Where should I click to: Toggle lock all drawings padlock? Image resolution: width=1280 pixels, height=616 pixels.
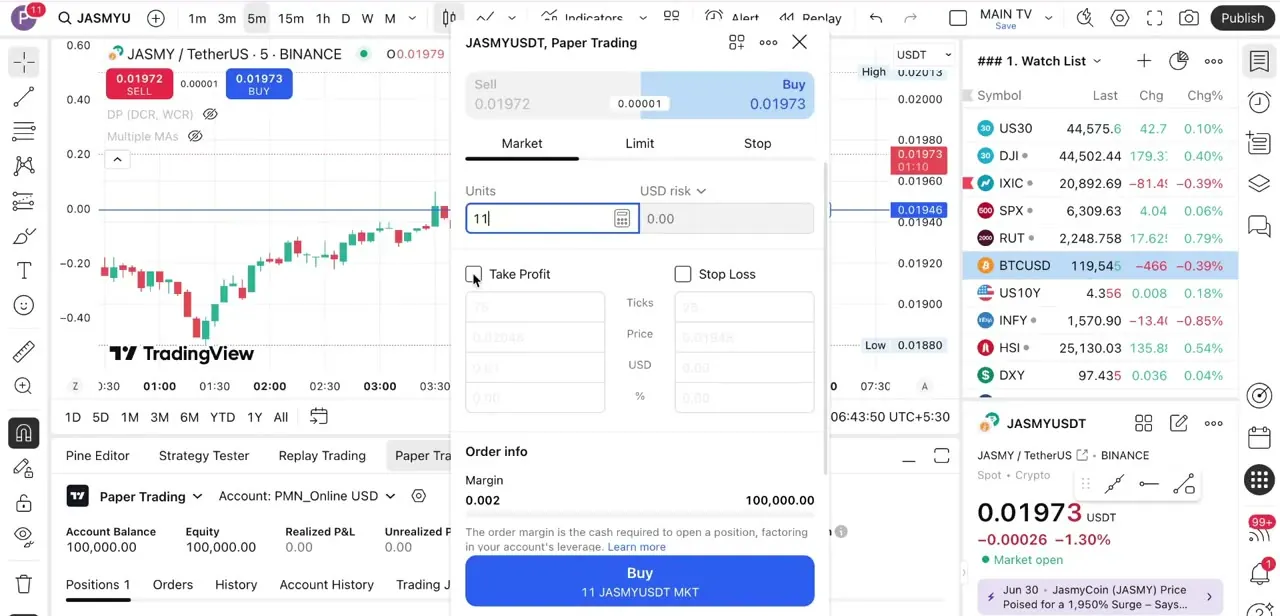[x=24, y=502]
